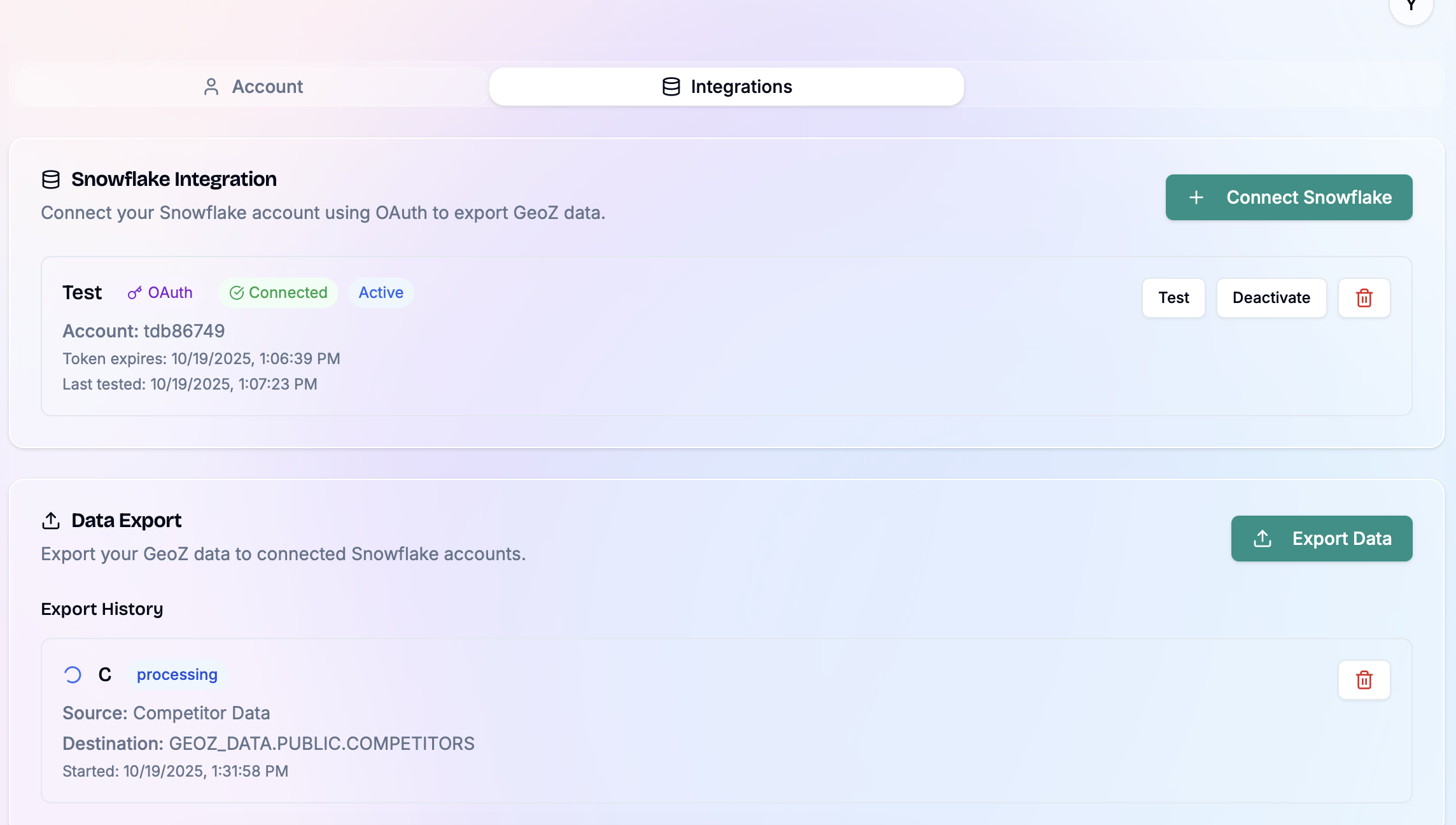
Task: Delete the Test Snowflake connection
Action: coord(1364,298)
